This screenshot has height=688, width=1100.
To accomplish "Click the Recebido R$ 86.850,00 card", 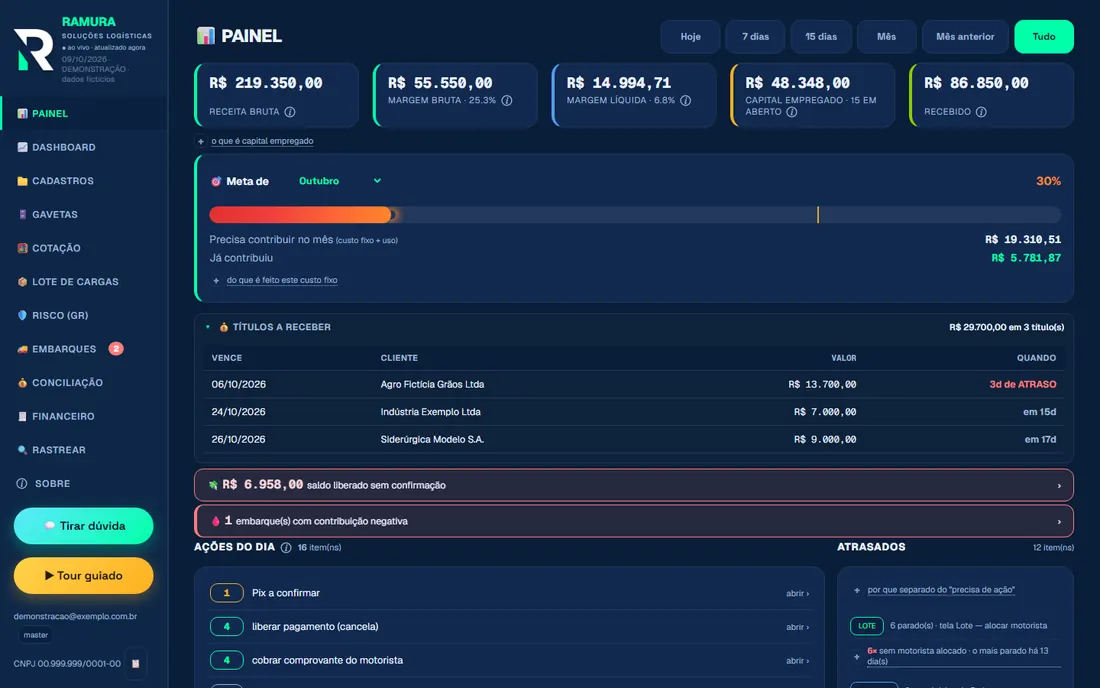I will [x=991, y=95].
